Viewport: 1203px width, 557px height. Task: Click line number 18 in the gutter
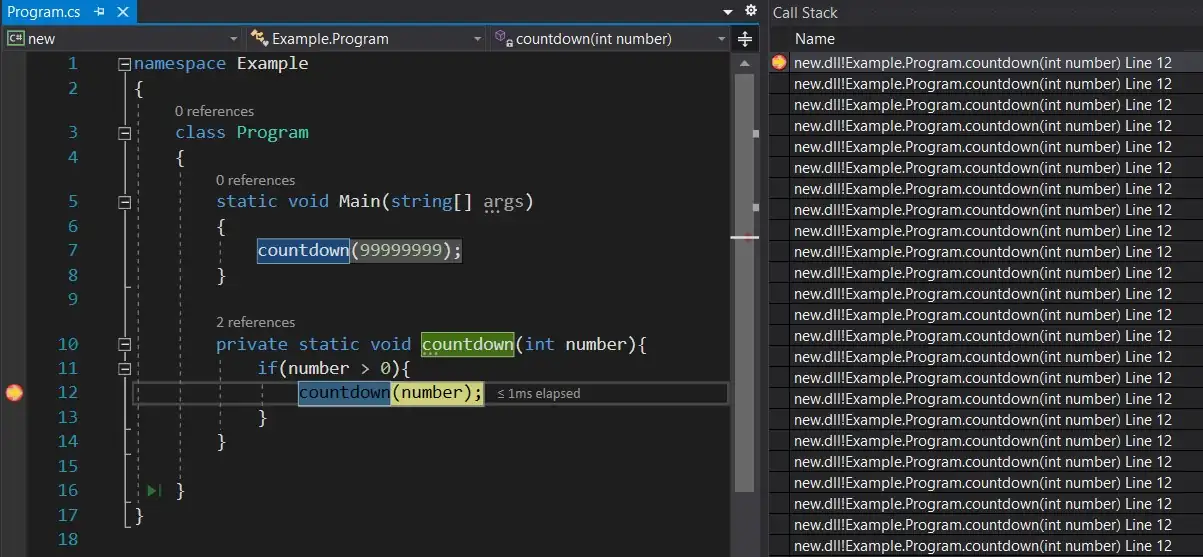pos(67,539)
